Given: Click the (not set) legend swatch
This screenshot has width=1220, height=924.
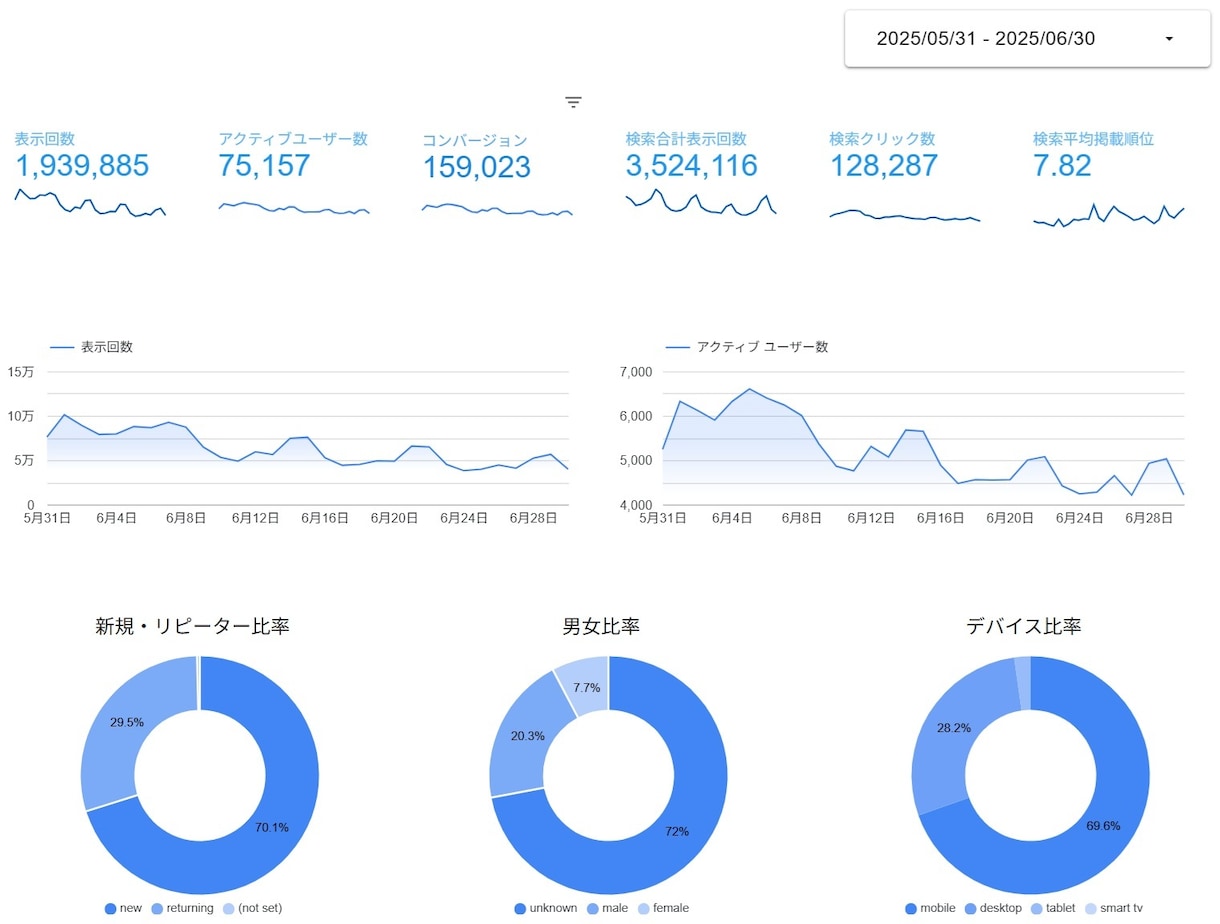Looking at the screenshot, I should click(x=229, y=908).
